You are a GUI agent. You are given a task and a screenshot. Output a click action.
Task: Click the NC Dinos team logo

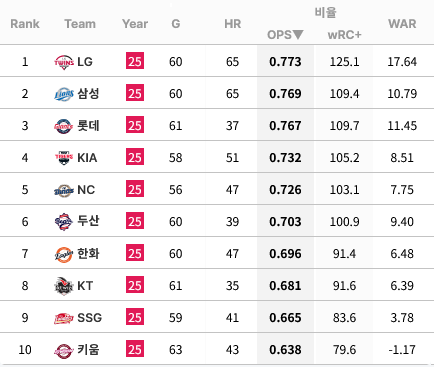[64, 190]
